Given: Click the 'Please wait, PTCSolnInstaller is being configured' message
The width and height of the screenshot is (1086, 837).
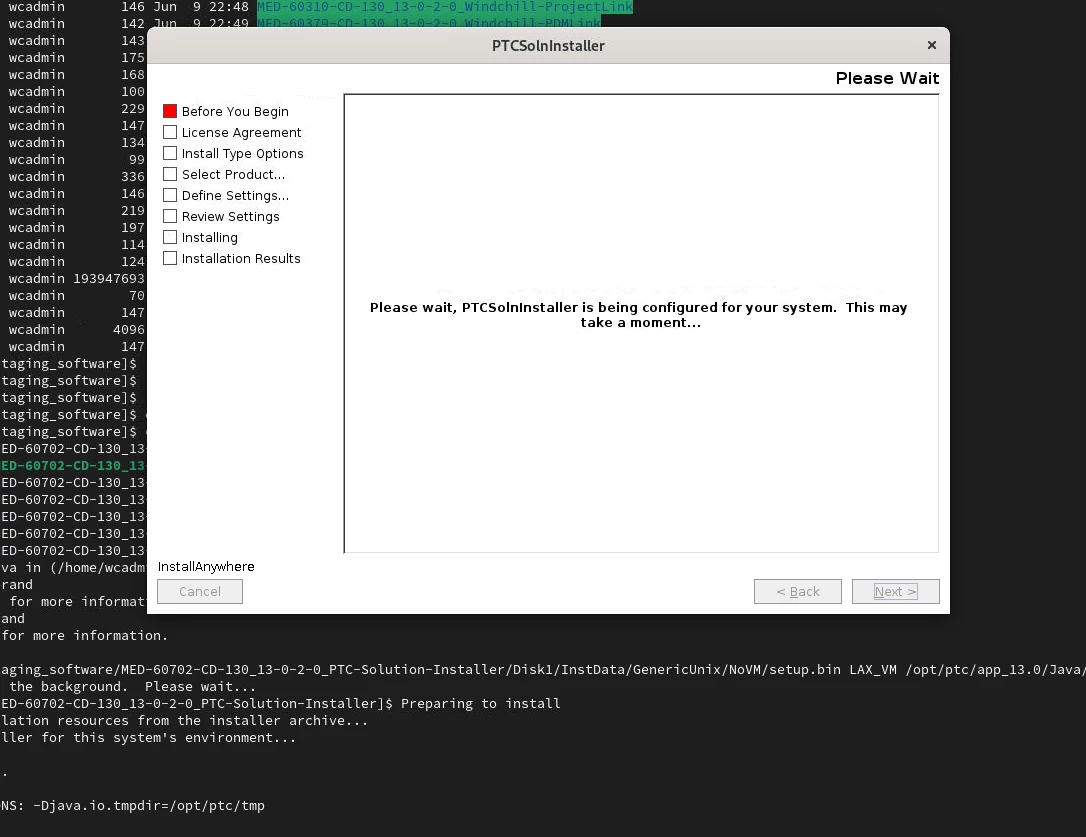Looking at the screenshot, I should click(638, 315).
